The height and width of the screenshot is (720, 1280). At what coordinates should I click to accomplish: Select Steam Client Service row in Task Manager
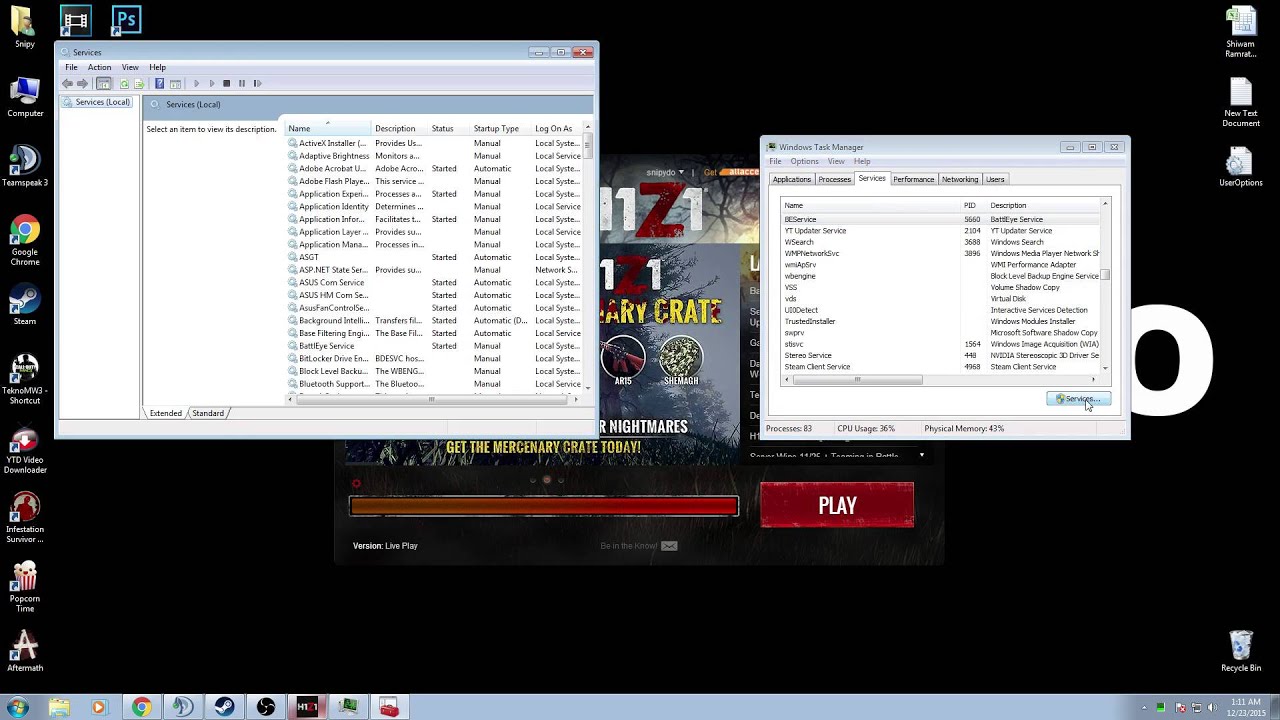(940, 367)
